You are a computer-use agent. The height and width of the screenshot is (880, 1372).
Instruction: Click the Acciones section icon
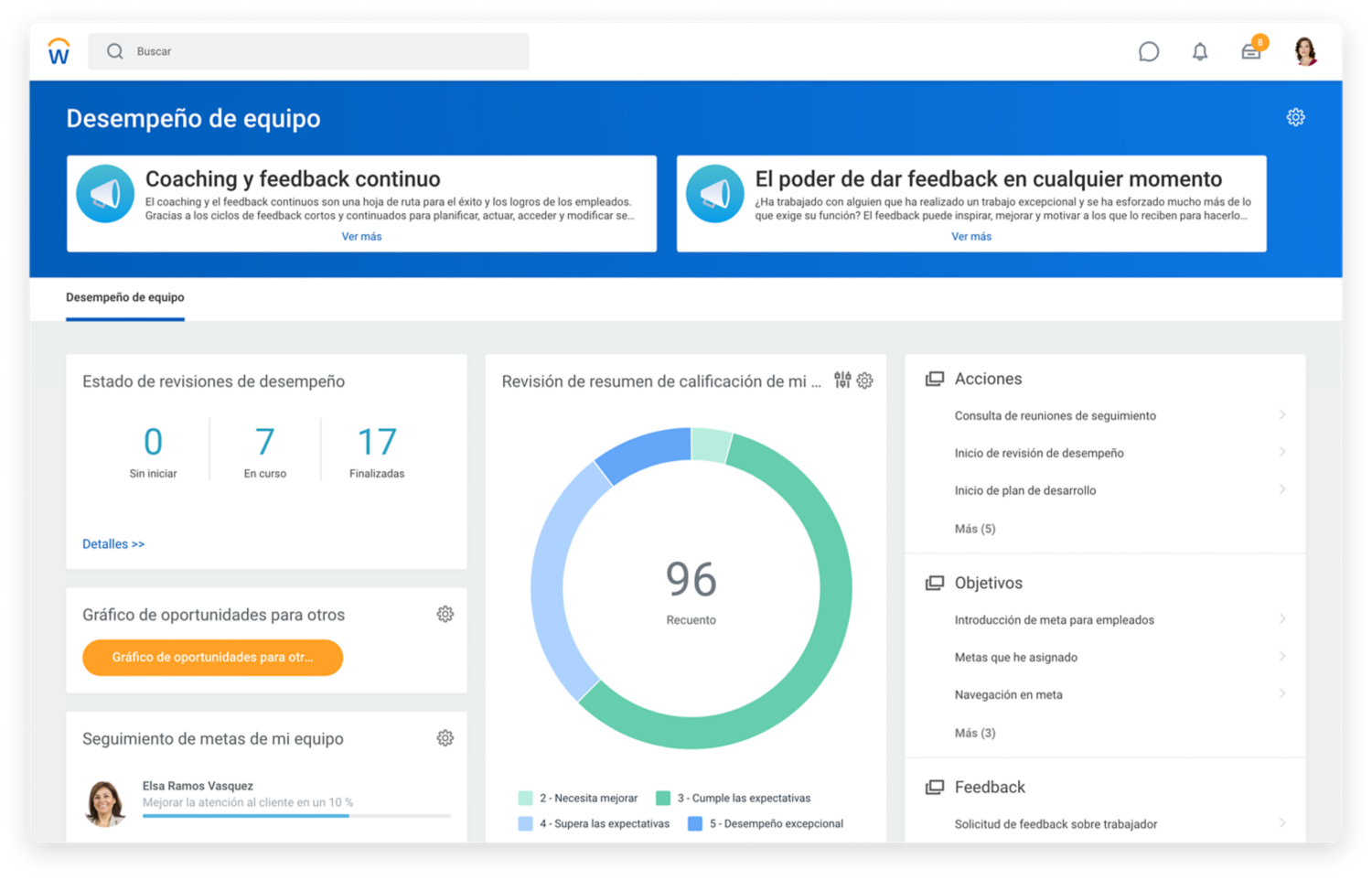[934, 379]
